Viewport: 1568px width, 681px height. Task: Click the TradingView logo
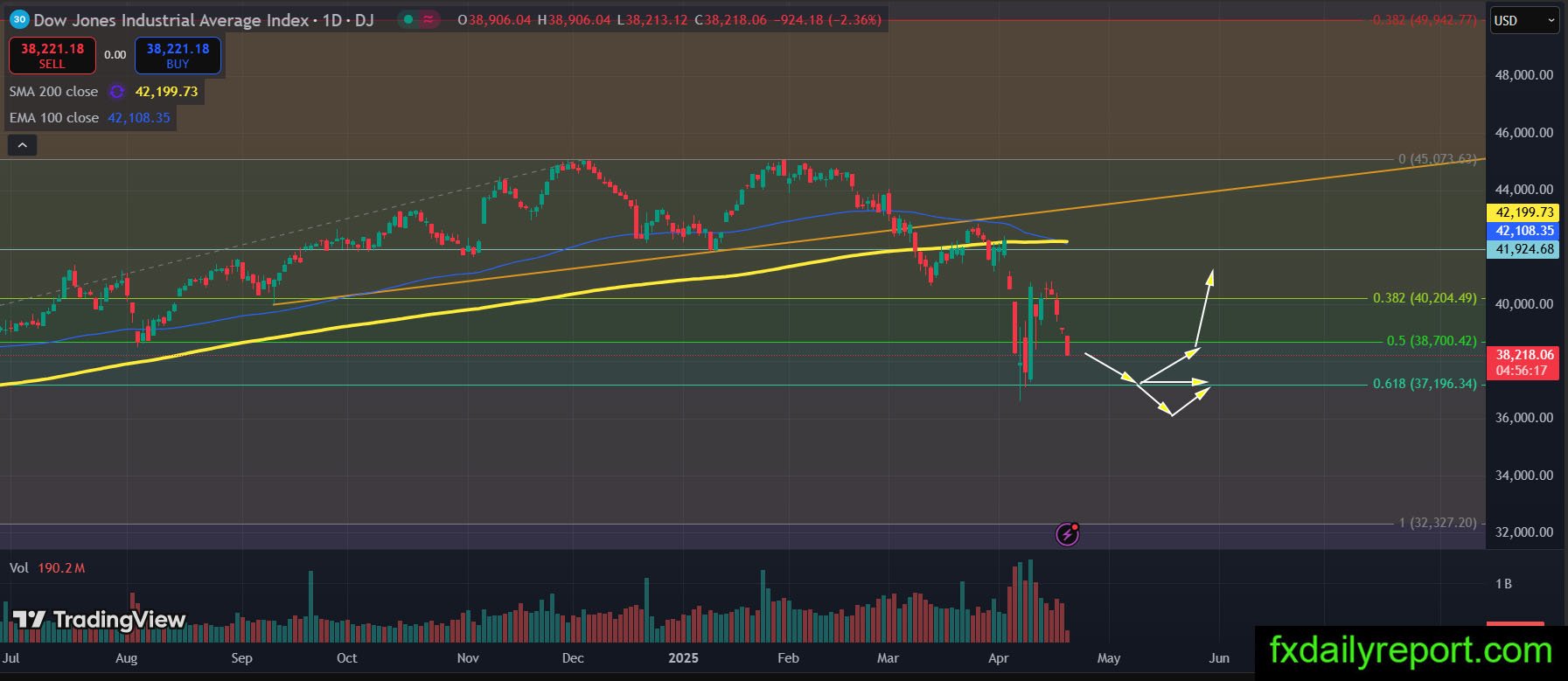(100, 620)
